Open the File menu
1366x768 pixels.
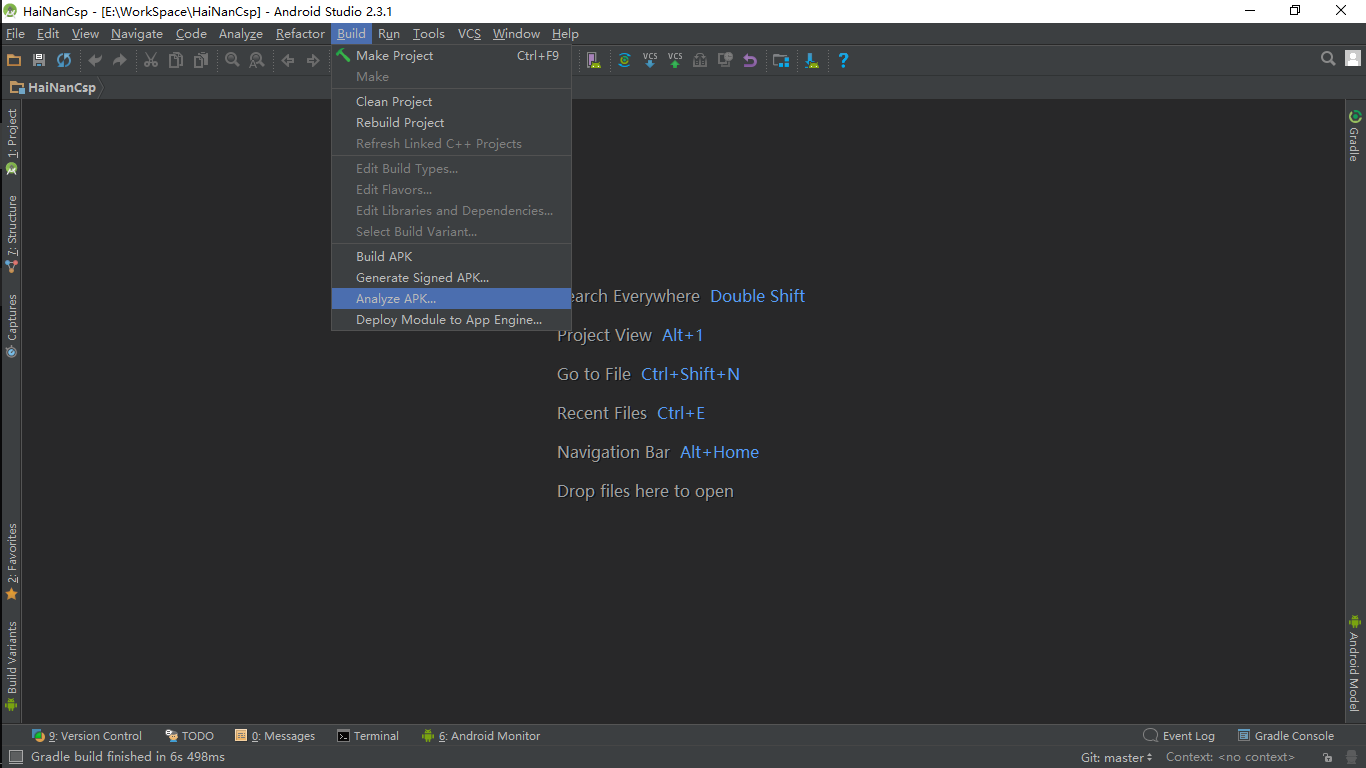click(x=15, y=34)
